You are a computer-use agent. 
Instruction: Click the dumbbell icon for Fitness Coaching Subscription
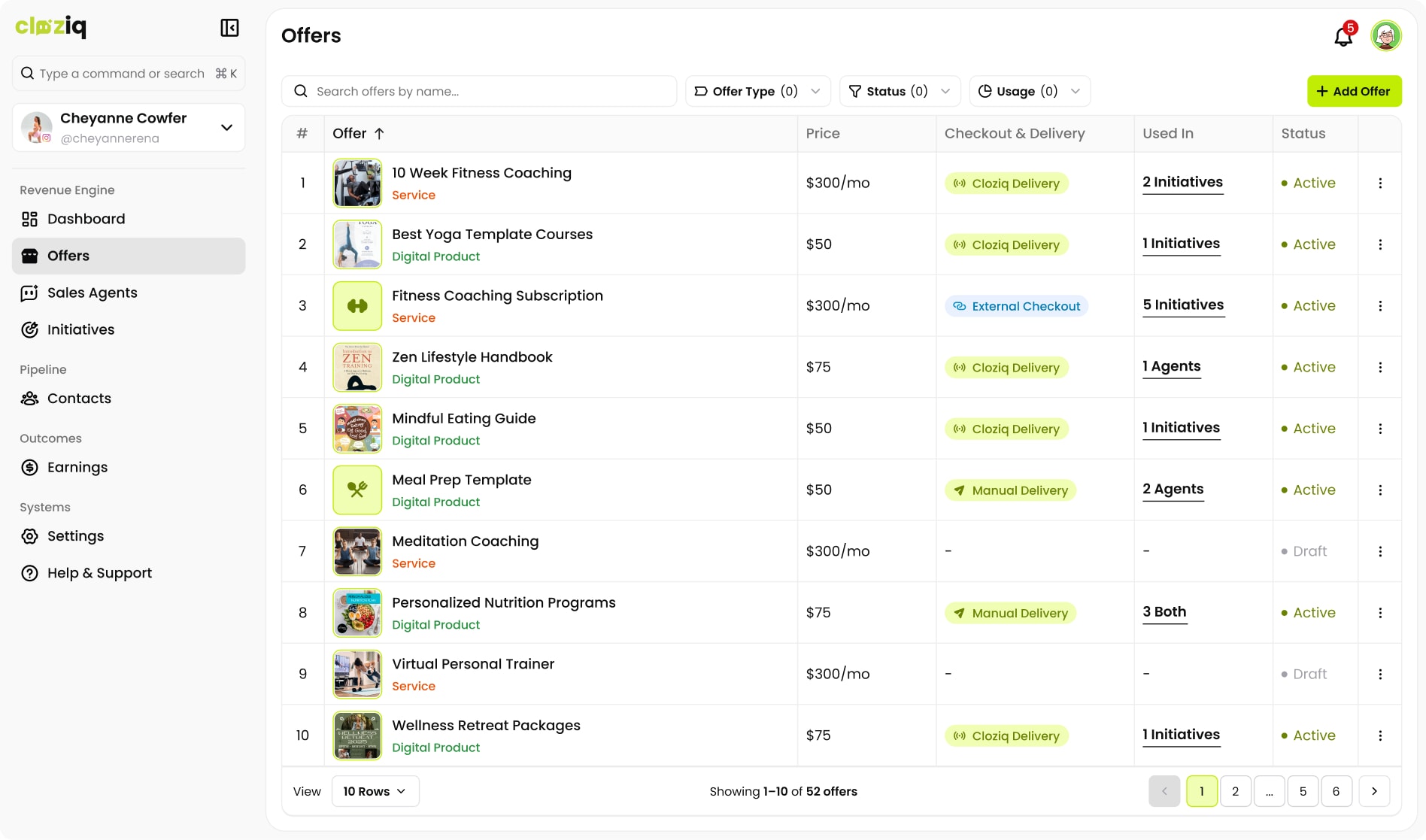(x=357, y=306)
